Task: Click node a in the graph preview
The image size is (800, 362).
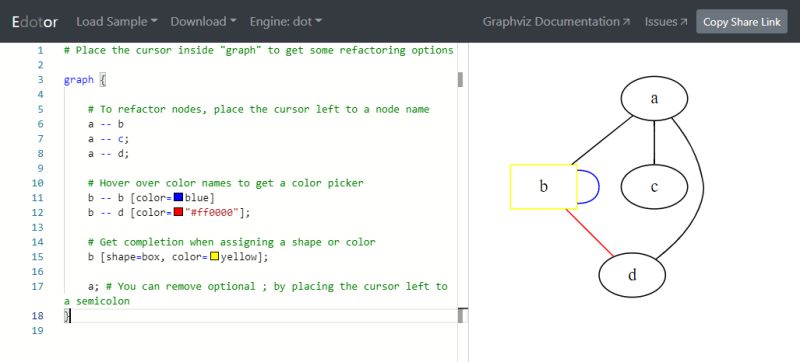Action: point(654,98)
